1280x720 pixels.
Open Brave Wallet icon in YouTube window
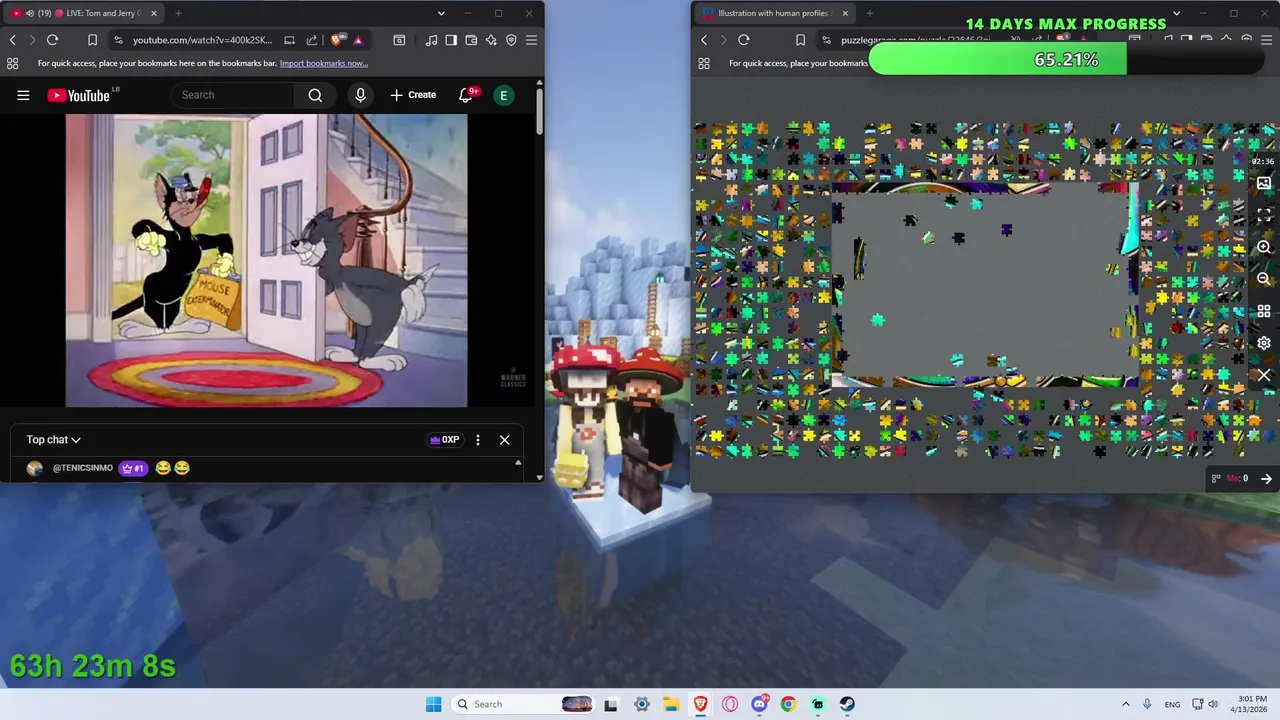[x=471, y=40]
